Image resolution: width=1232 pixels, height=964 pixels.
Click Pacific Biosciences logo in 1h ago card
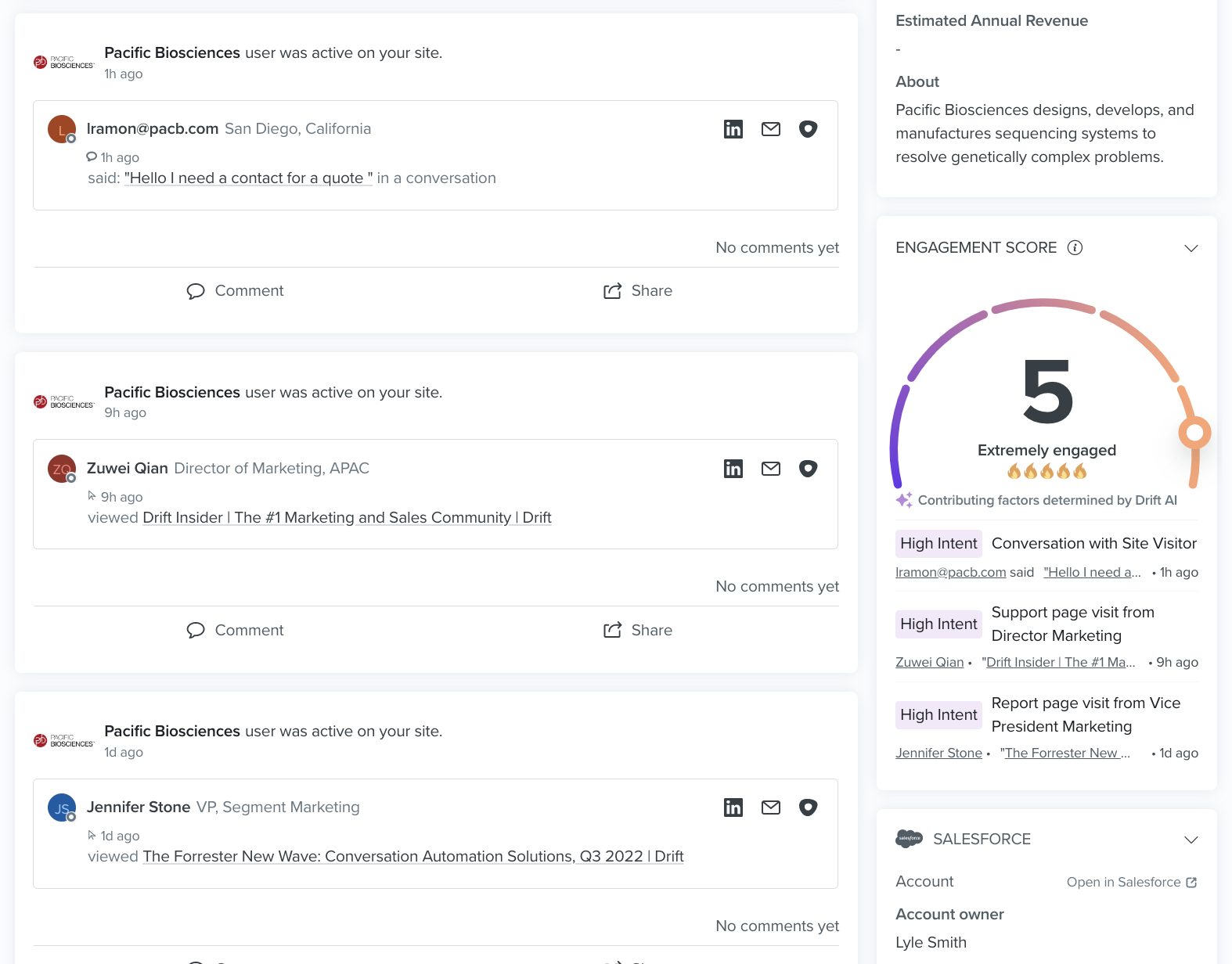click(64, 63)
